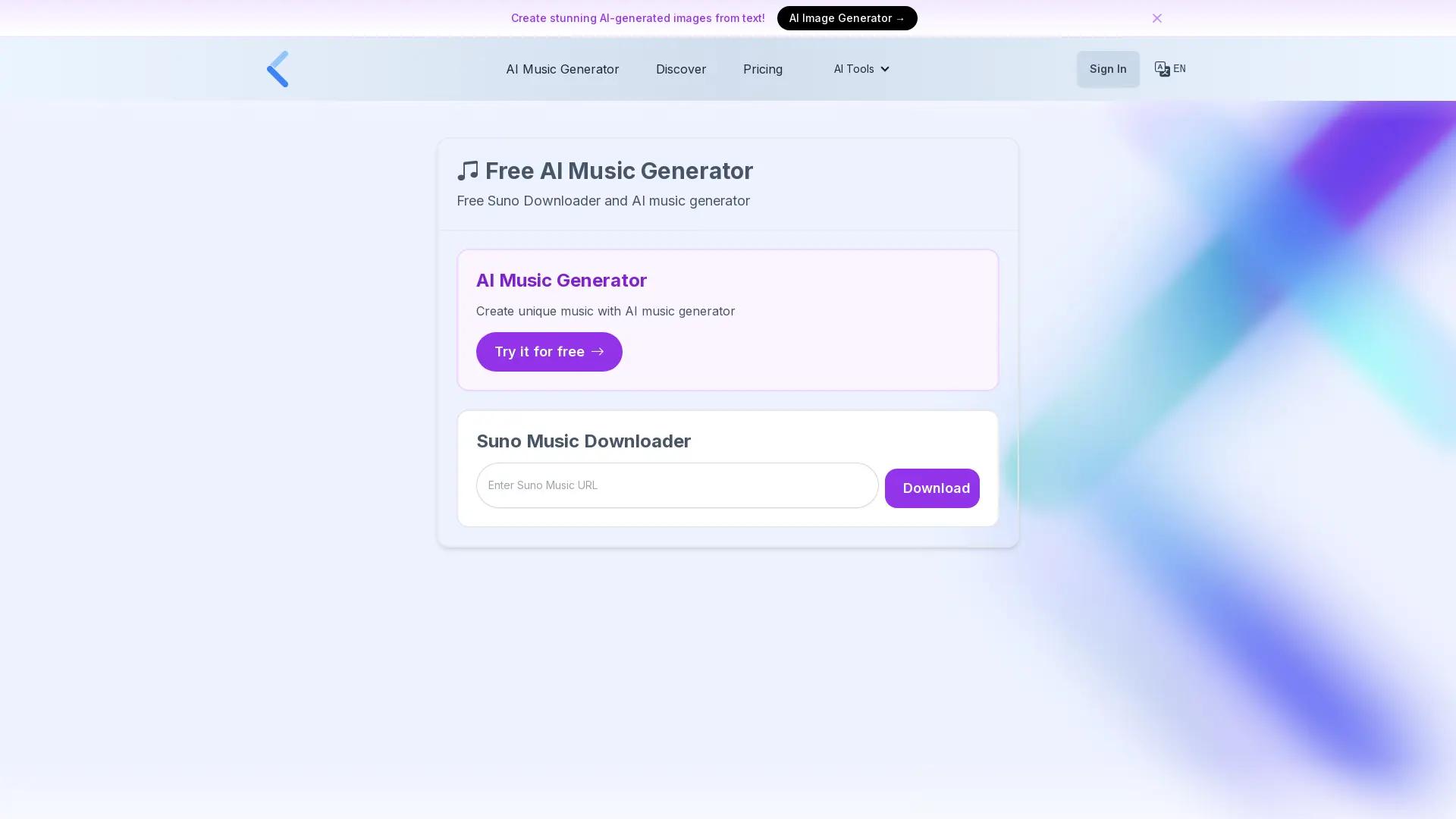Select the chevron next to AI Tools
Image resolution: width=1456 pixels, height=819 pixels.
[x=885, y=68]
